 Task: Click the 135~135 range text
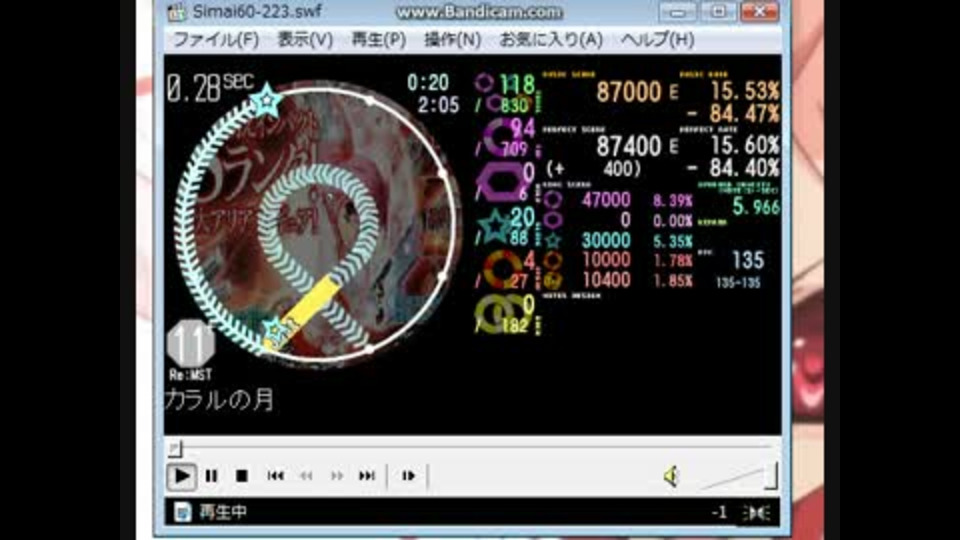[738, 283]
